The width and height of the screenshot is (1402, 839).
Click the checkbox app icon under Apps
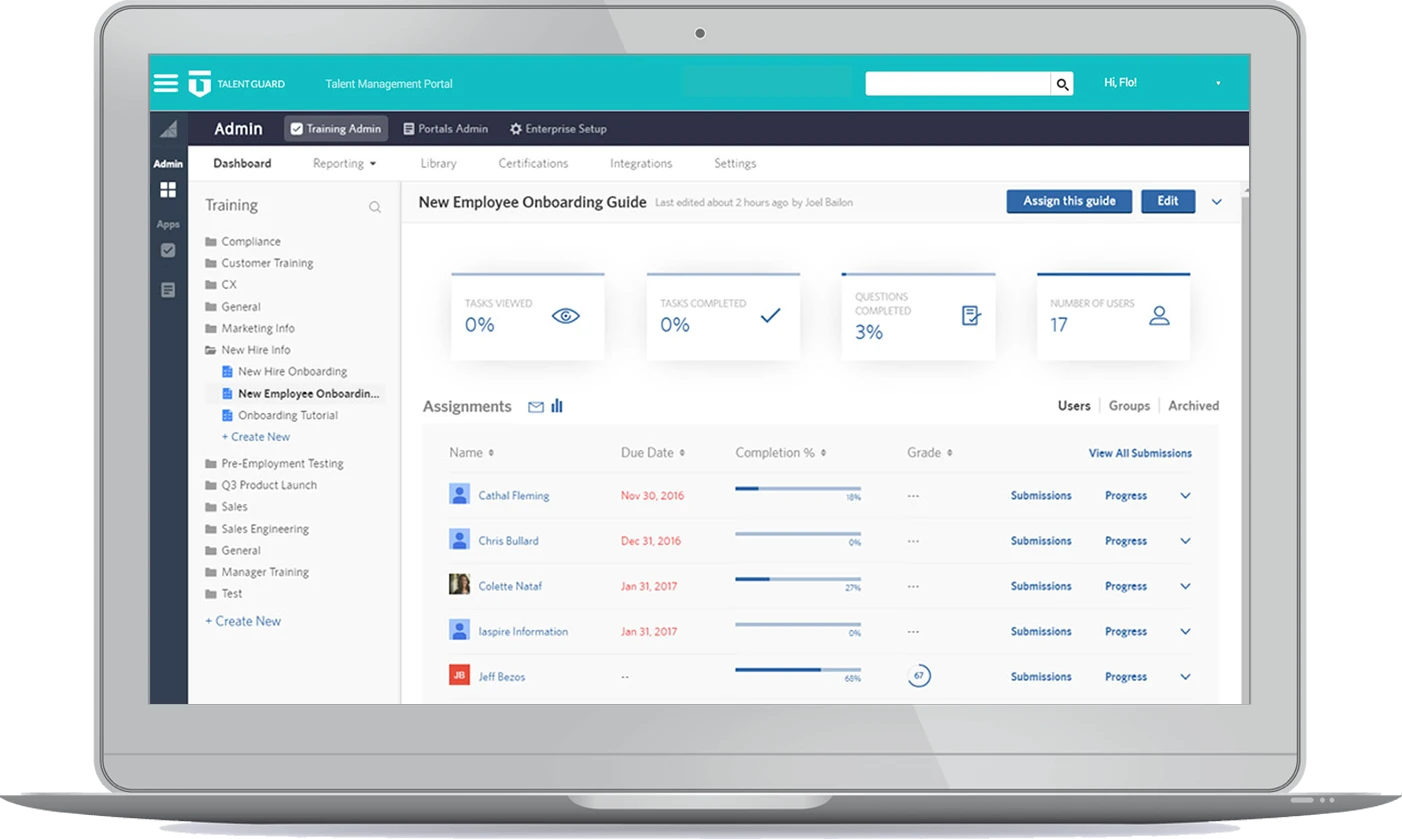point(168,251)
